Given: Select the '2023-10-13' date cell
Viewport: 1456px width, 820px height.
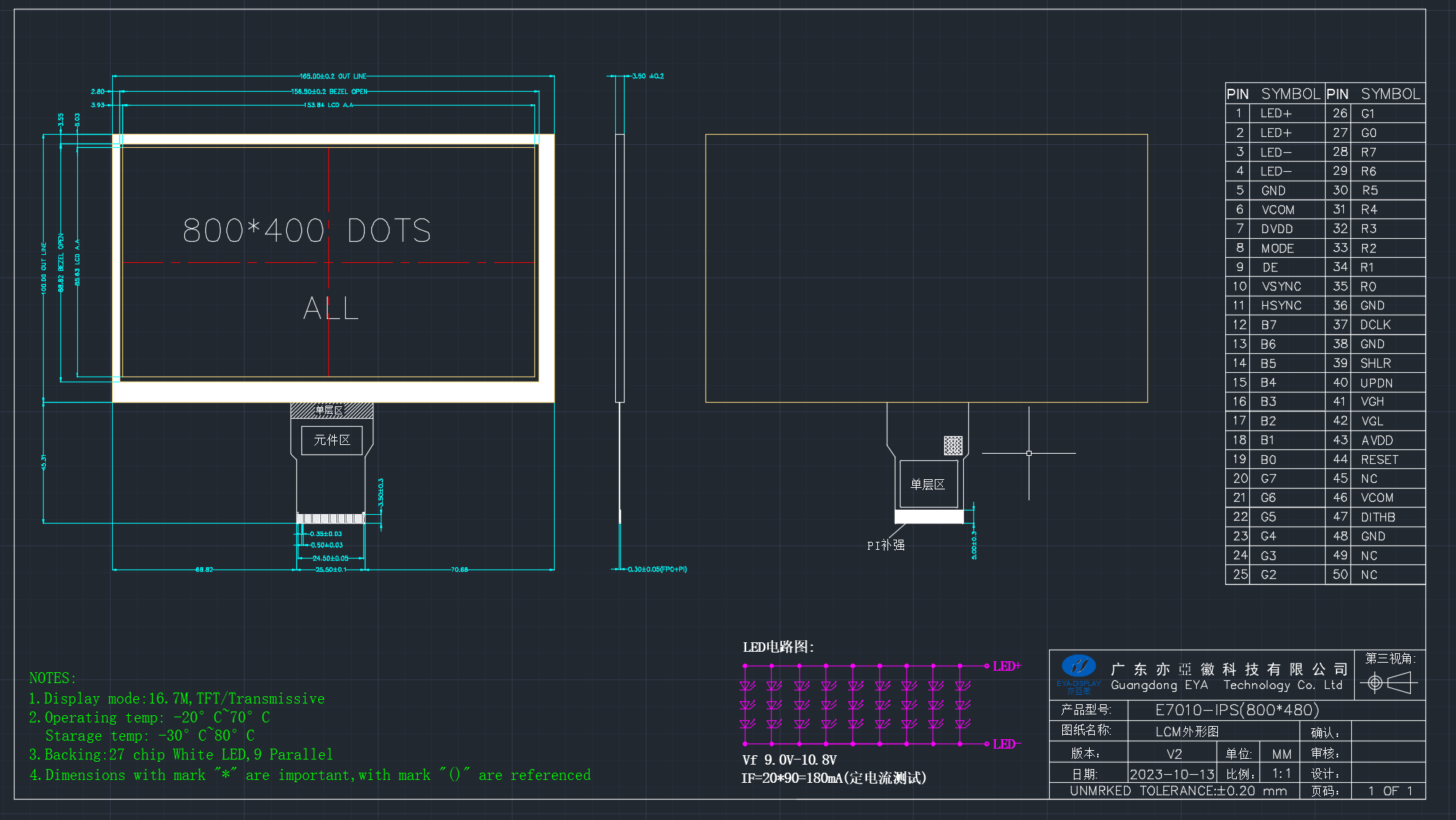Looking at the screenshot, I should pyautogui.click(x=1172, y=774).
